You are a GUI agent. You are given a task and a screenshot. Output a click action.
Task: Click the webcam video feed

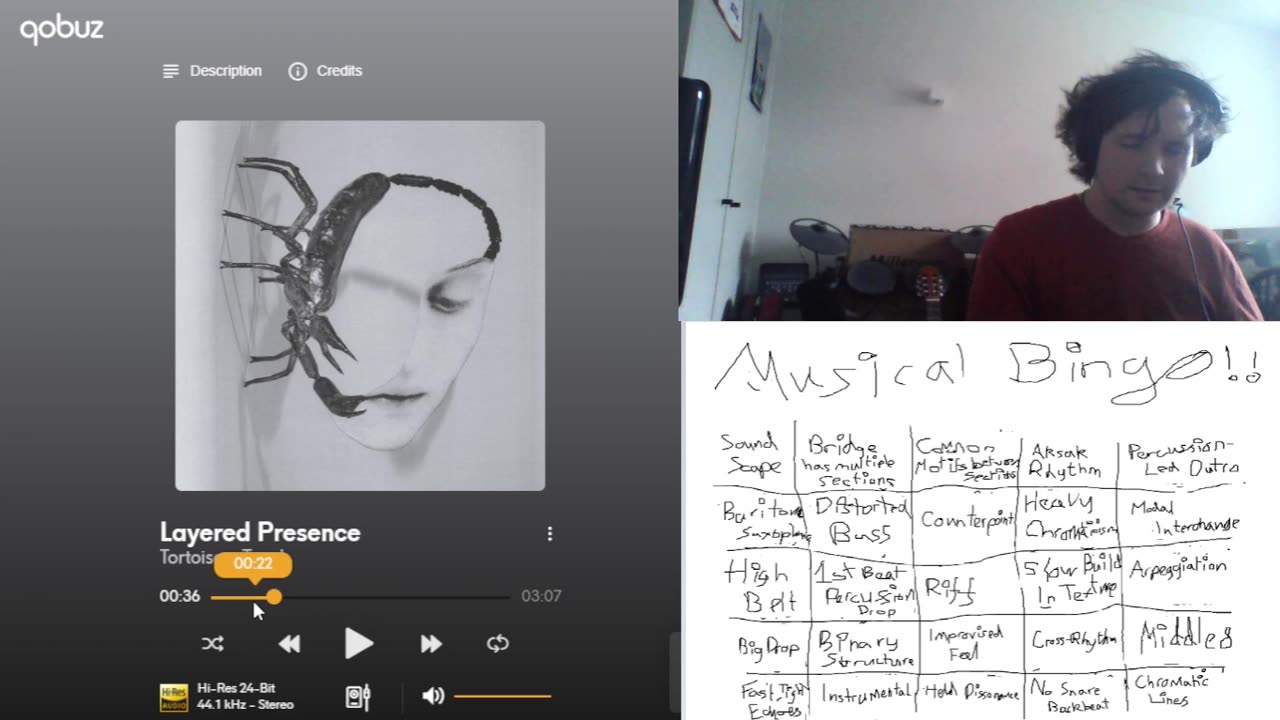(979, 160)
